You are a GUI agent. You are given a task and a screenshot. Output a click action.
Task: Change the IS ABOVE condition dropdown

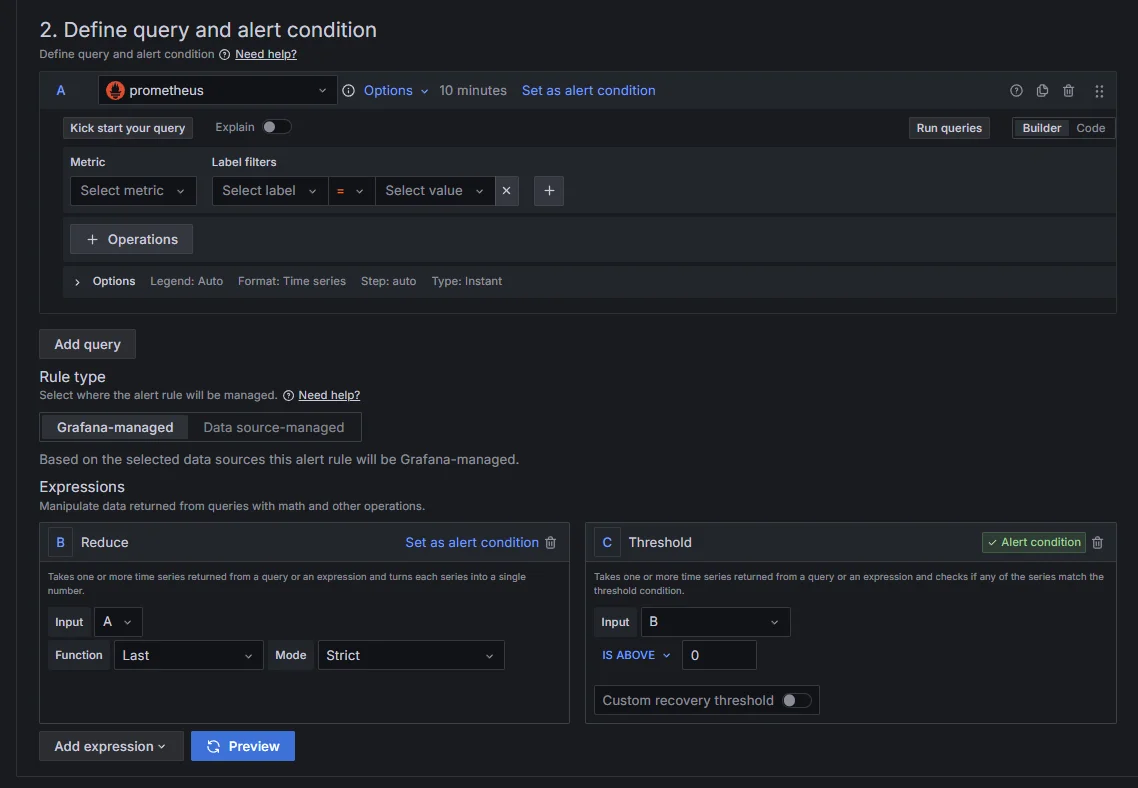click(x=636, y=655)
